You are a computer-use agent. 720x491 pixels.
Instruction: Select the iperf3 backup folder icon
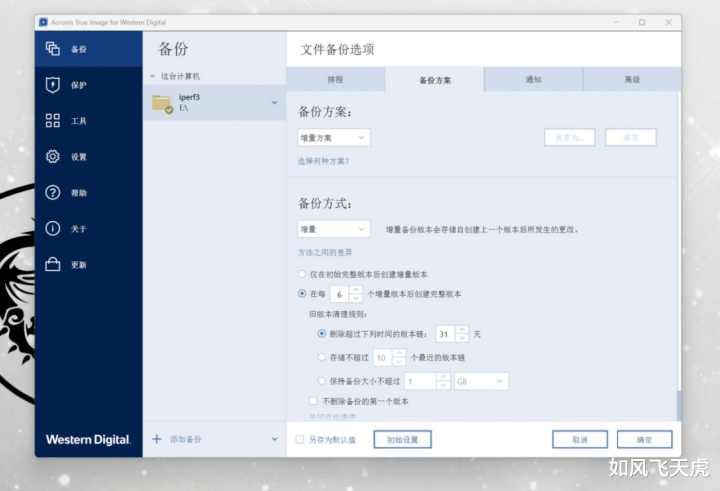tap(163, 104)
